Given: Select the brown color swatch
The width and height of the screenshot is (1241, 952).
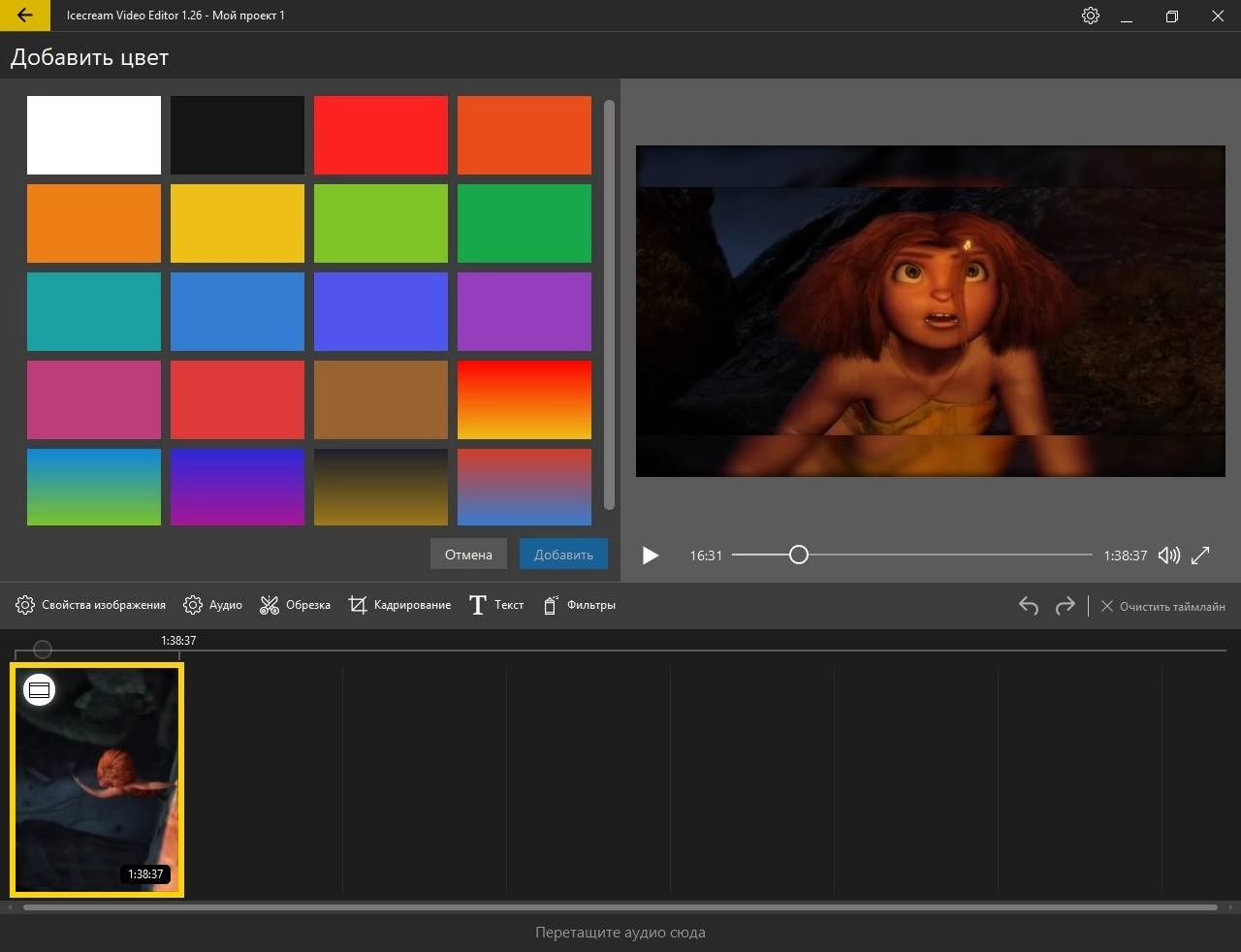Looking at the screenshot, I should 381,399.
